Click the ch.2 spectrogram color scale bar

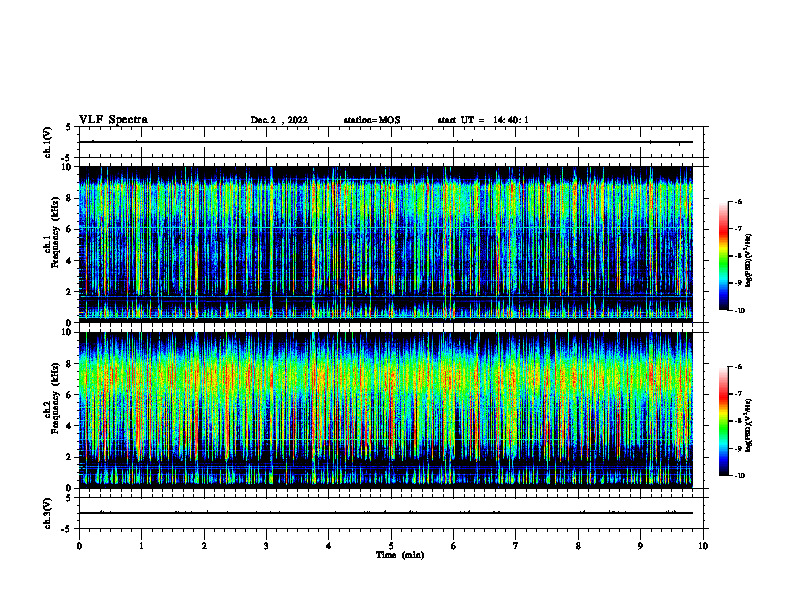click(x=723, y=421)
